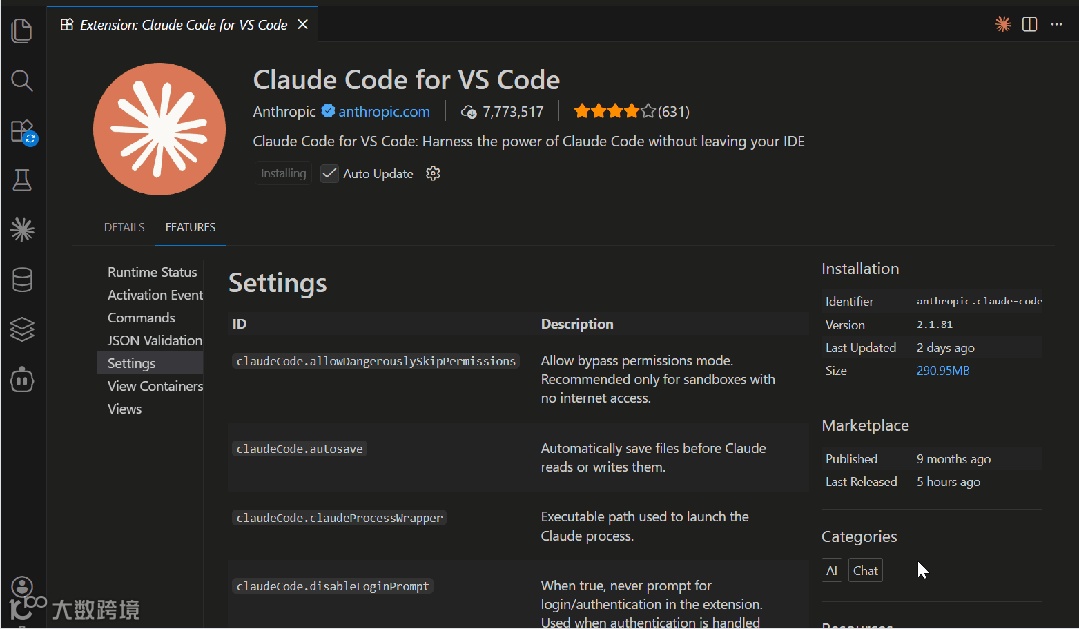Switch to the DETAILS tab
The image size is (1079, 629).
point(124,227)
